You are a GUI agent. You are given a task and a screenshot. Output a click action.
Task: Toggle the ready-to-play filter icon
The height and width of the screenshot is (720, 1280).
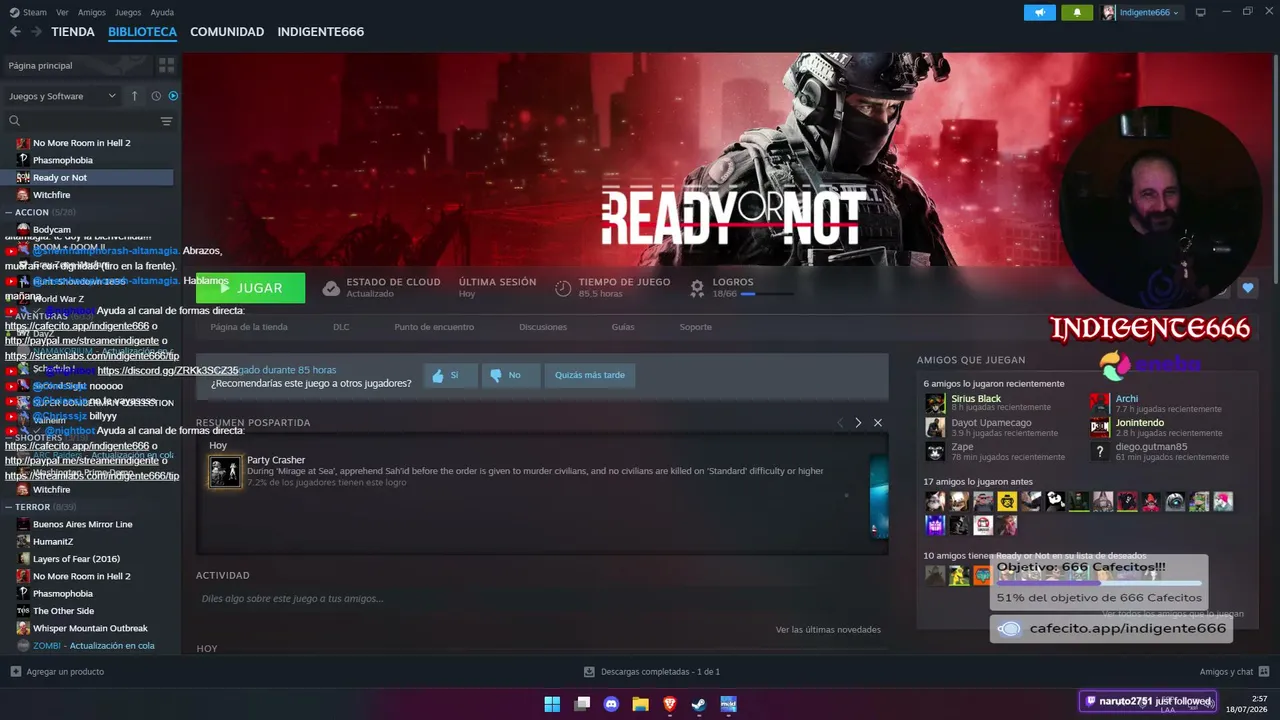point(173,96)
